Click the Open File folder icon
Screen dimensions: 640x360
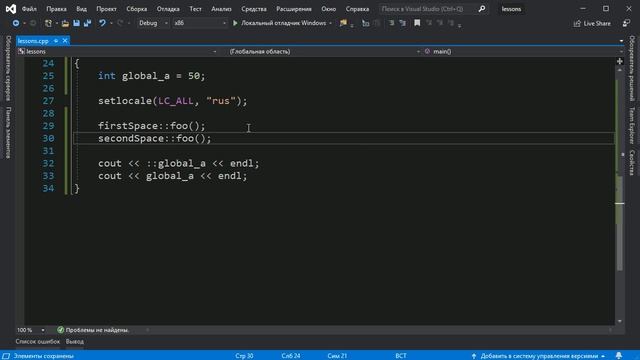point(65,23)
